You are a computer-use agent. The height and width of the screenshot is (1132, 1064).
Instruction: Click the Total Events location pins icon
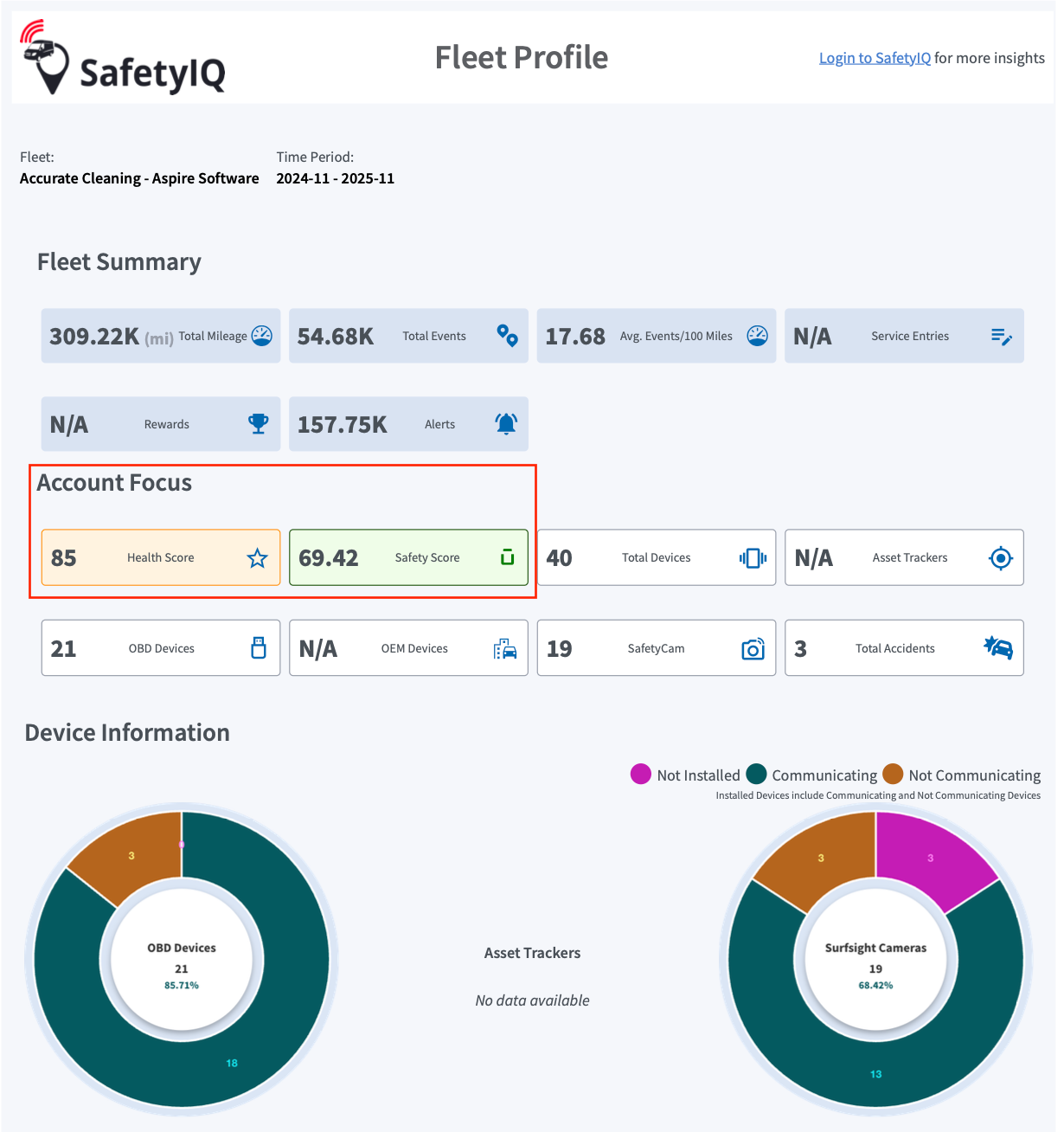pyautogui.click(x=508, y=336)
